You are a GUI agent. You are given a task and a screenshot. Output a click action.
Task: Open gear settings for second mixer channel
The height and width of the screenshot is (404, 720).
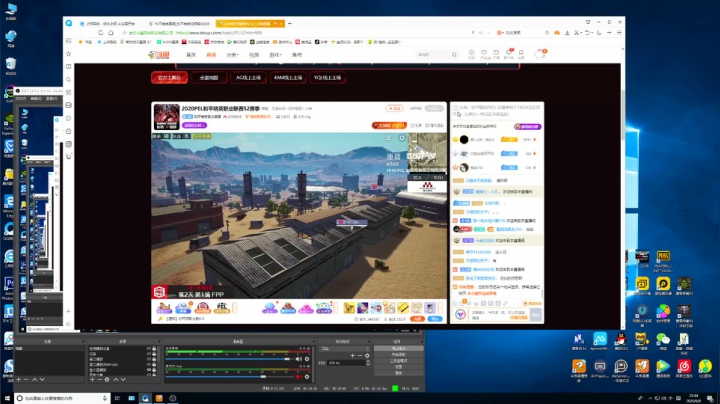click(307, 376)
